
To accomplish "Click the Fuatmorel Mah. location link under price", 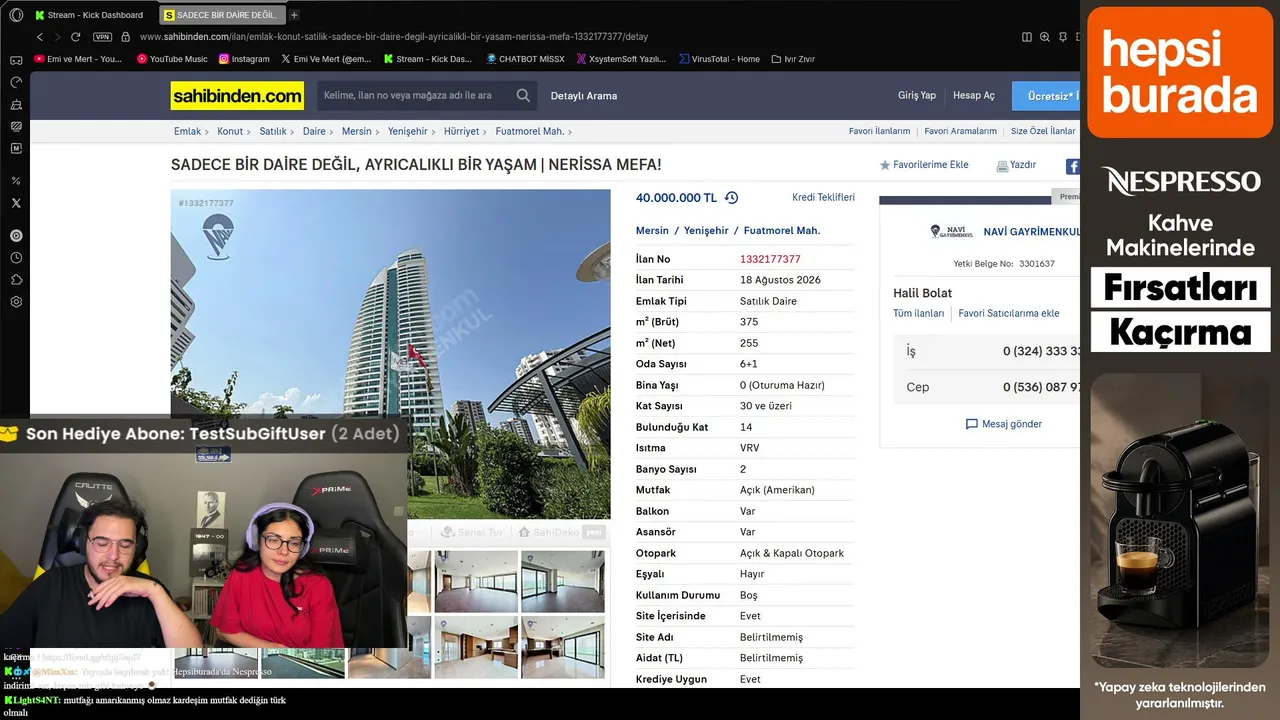I will pos(782,231).
